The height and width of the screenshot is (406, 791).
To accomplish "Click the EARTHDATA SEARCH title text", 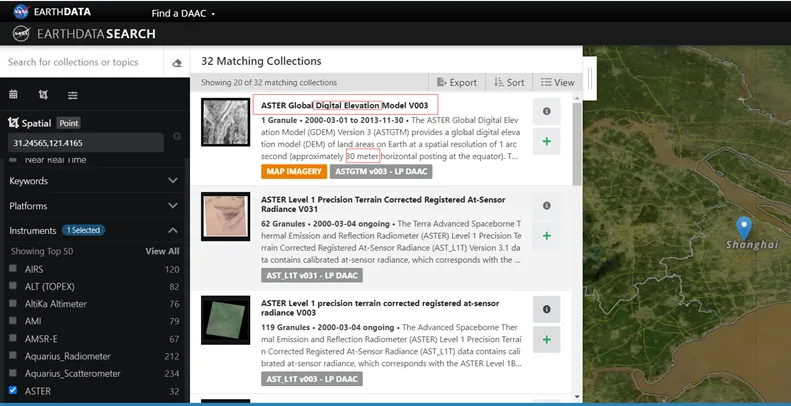I will click(96, 34).
